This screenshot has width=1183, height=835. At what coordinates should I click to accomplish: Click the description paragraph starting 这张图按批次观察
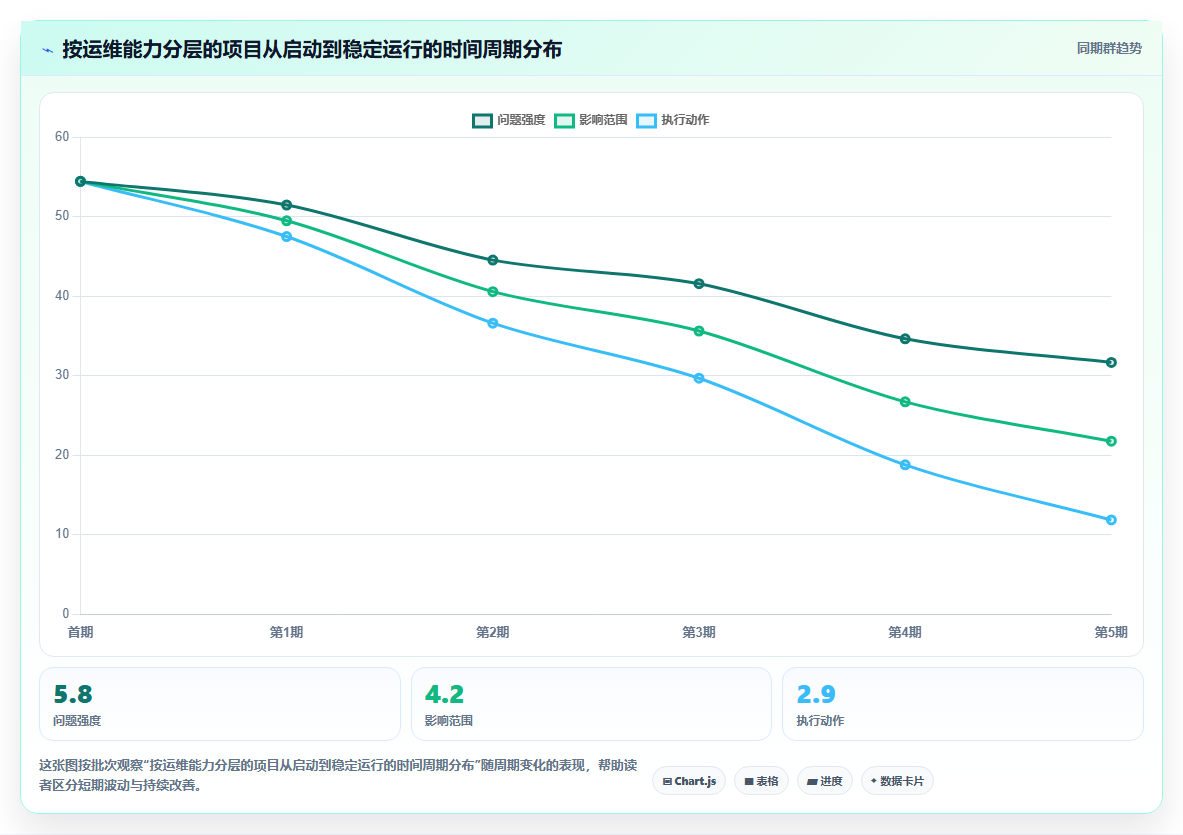[x=338, y=775]
